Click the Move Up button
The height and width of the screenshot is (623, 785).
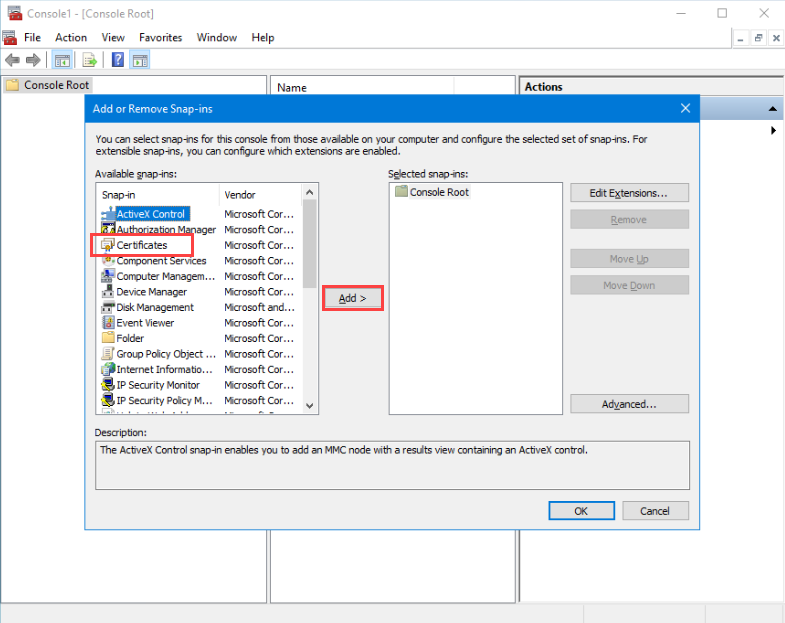tap(629, 259)
